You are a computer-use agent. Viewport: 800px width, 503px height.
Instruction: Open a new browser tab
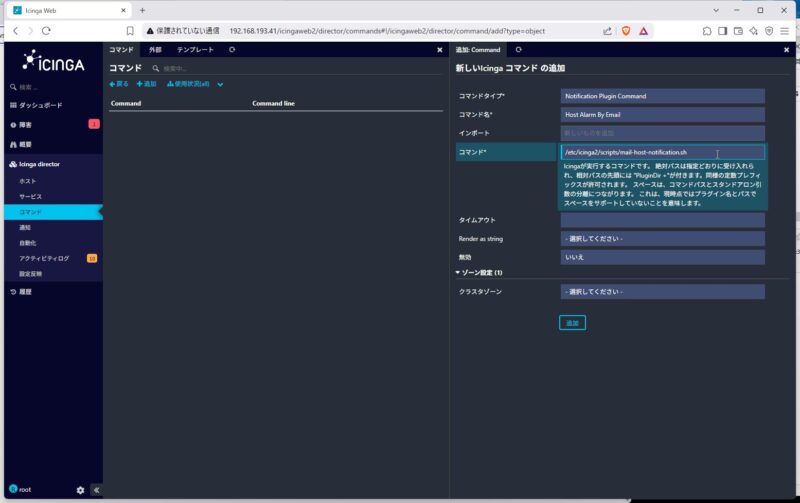142,10
